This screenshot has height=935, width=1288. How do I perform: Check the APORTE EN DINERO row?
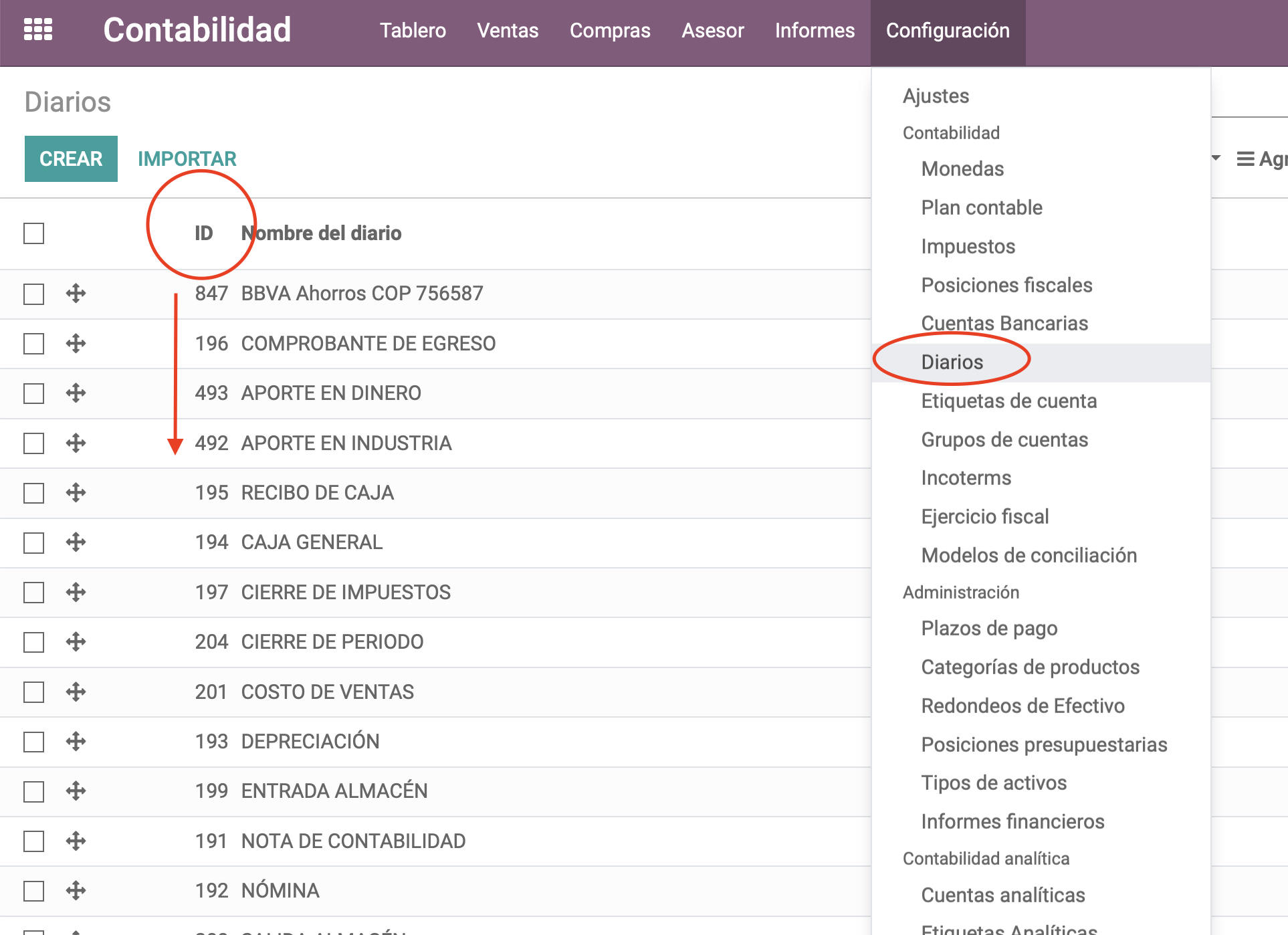(x=33, y=393)
